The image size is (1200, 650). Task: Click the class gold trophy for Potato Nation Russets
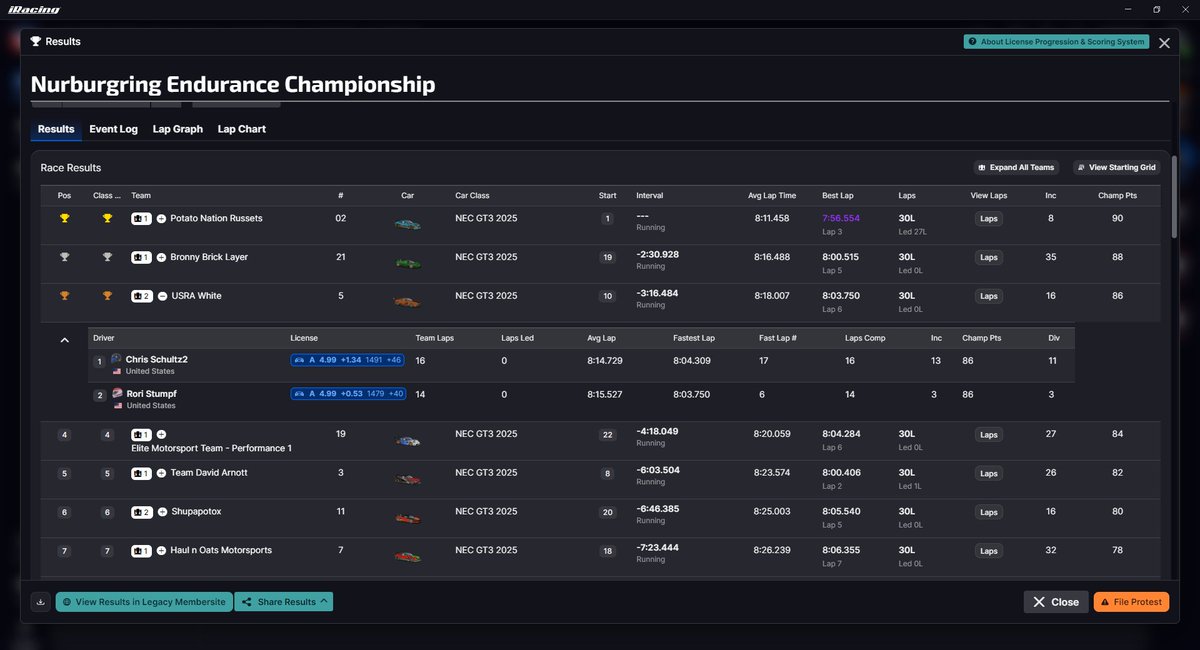pyautogui.click(x=107, y=218)
